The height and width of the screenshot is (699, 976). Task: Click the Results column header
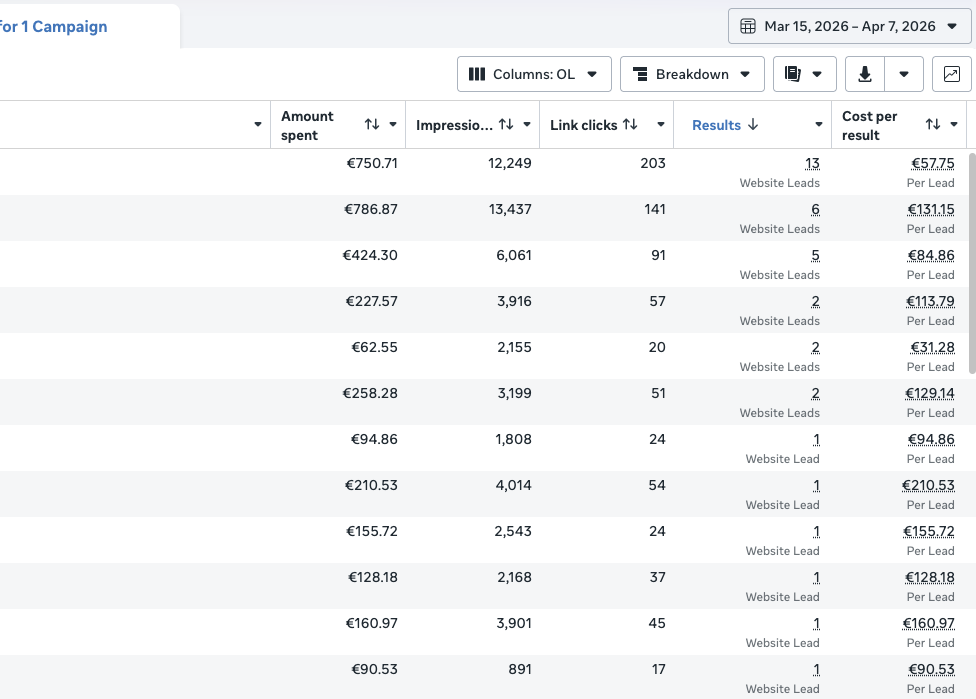[x=716, y=125]
